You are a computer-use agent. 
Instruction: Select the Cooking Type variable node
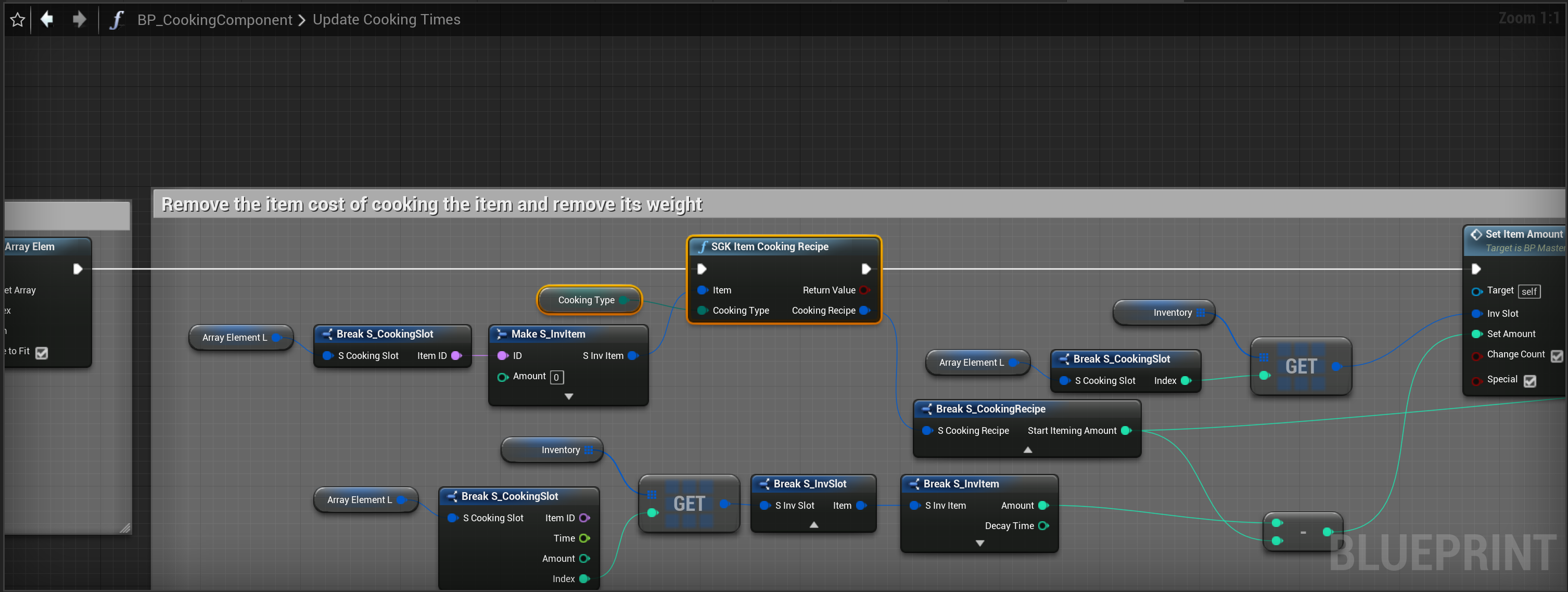click(586, 300)
